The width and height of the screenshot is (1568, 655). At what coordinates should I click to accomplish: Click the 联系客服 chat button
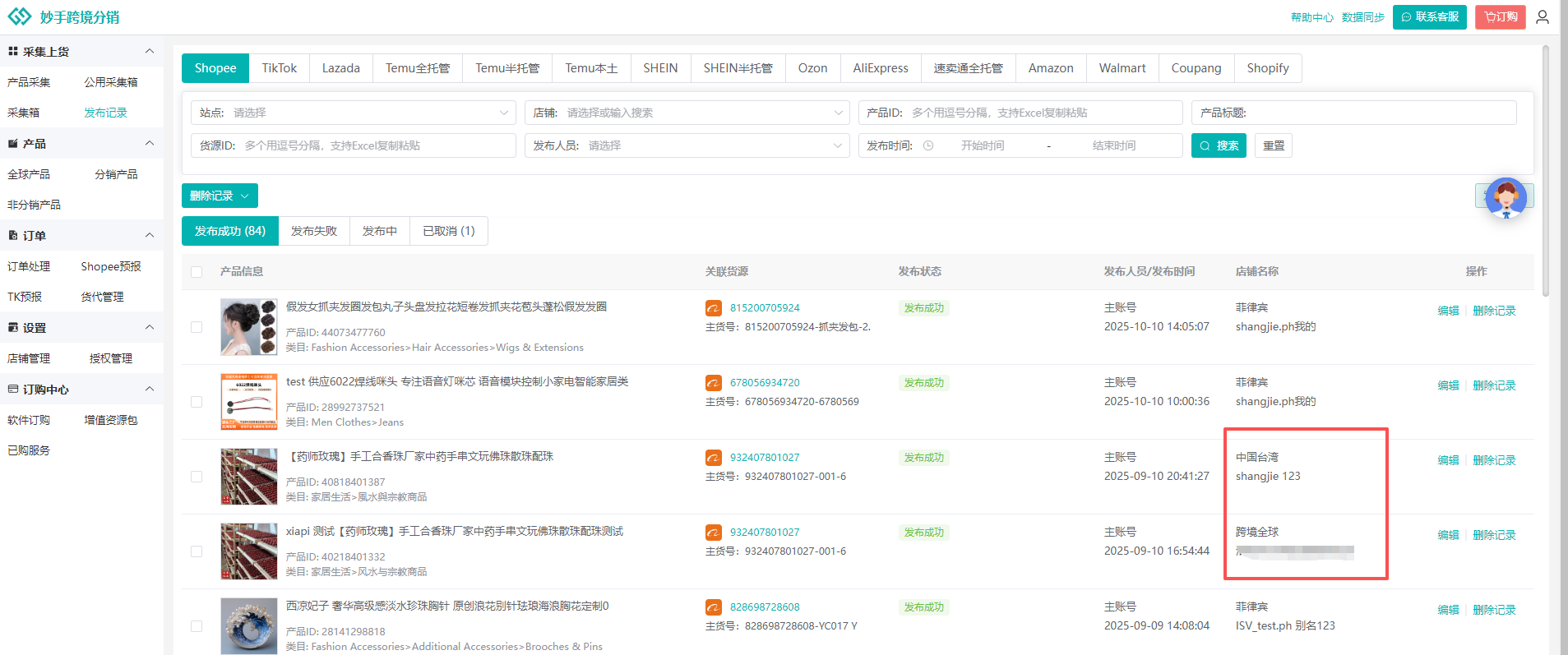coord(1429,17)
